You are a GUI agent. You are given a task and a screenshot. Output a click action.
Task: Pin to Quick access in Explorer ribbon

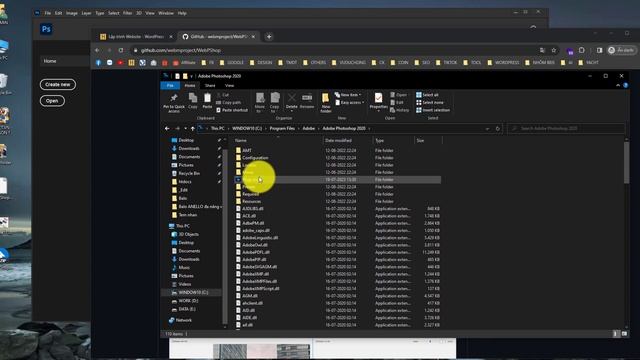[x=174, y=102]
